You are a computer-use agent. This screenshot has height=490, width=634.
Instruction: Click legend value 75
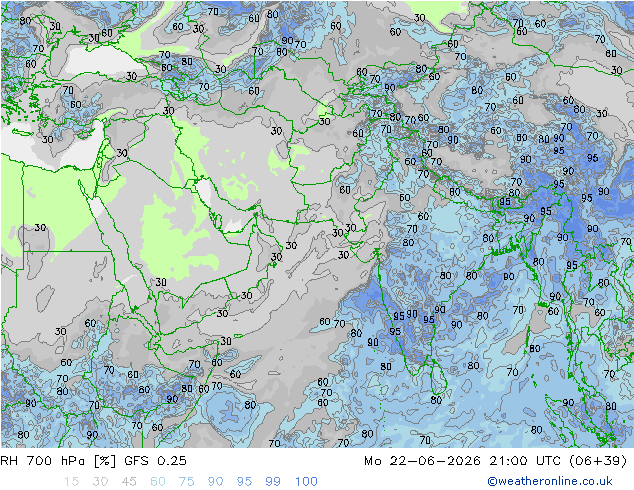(186, 482)
